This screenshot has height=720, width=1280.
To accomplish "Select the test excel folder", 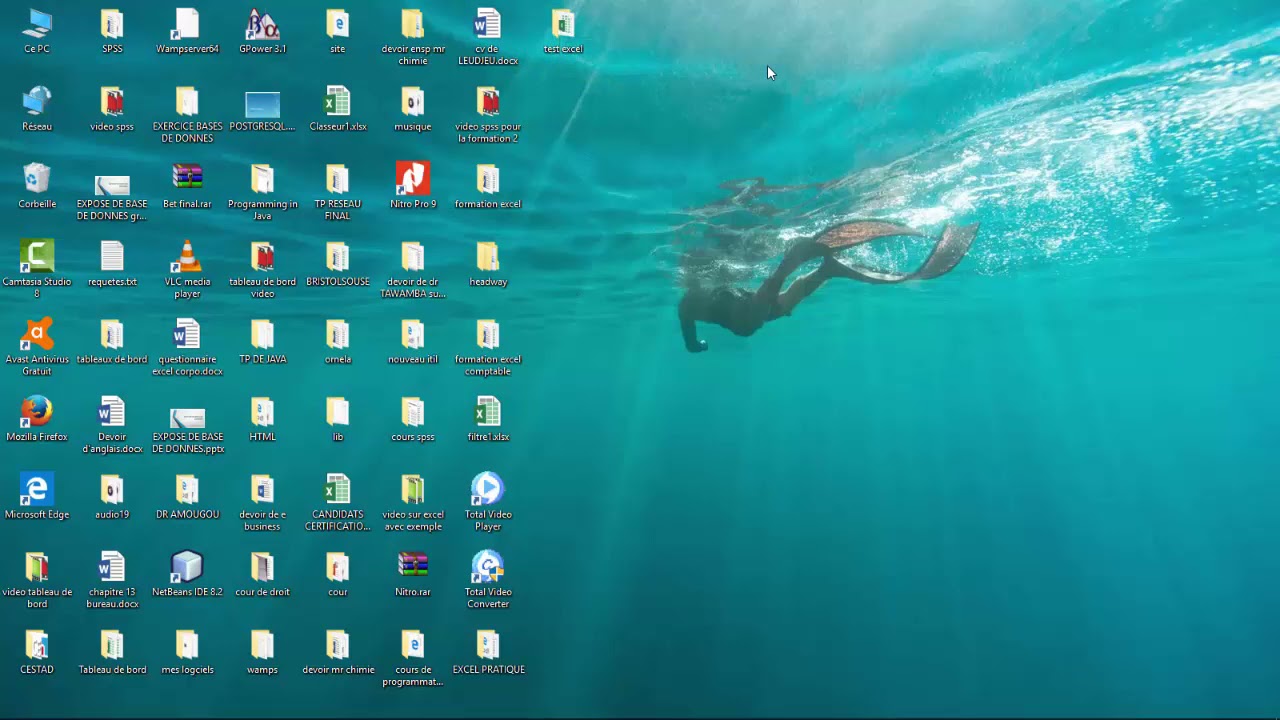I will point(563,31).
